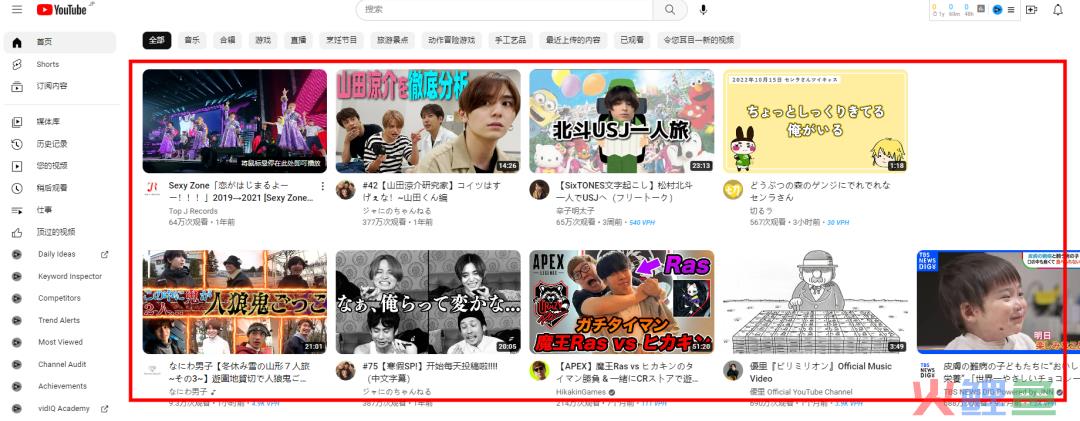Play the 人狼鬼ごっこ thumbnail
The image size is (1080, 421).
pos(234,302)
